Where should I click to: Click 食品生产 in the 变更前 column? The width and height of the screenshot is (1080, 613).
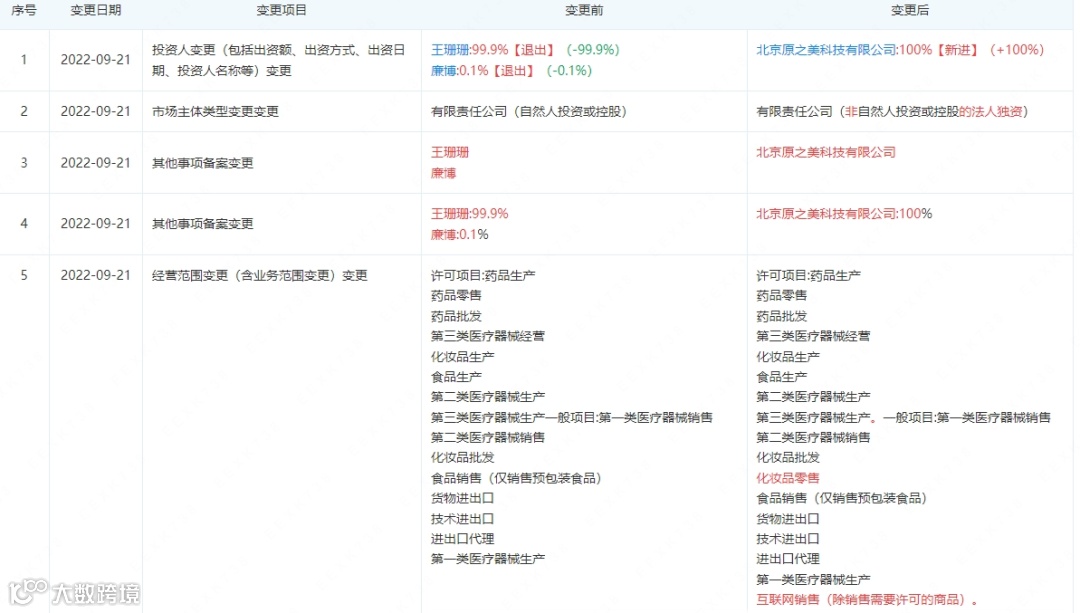(x=456, y=377)
